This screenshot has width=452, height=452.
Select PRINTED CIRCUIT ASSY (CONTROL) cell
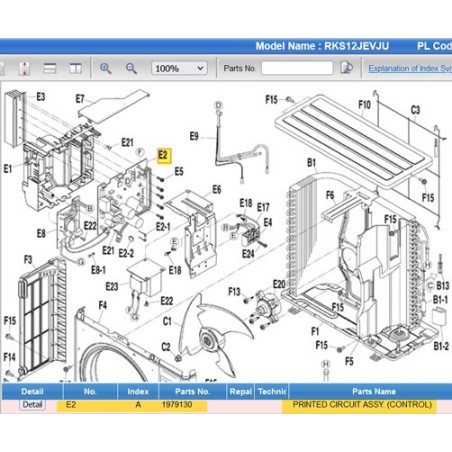pyautogui.click(x=362, y=405)
